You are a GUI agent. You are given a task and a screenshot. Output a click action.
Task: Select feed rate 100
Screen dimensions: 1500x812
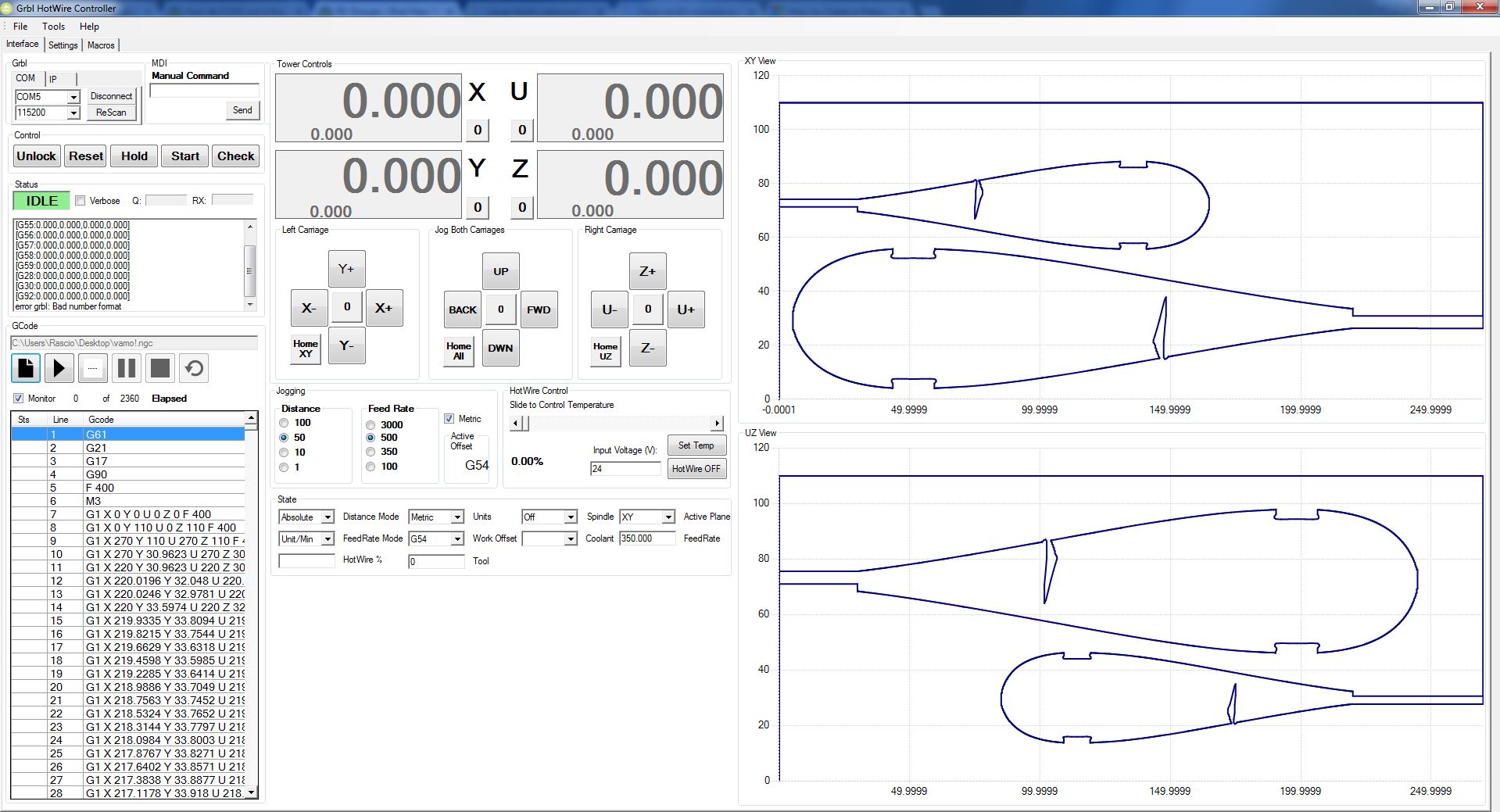pyautogui.click(x=371, y=467)
